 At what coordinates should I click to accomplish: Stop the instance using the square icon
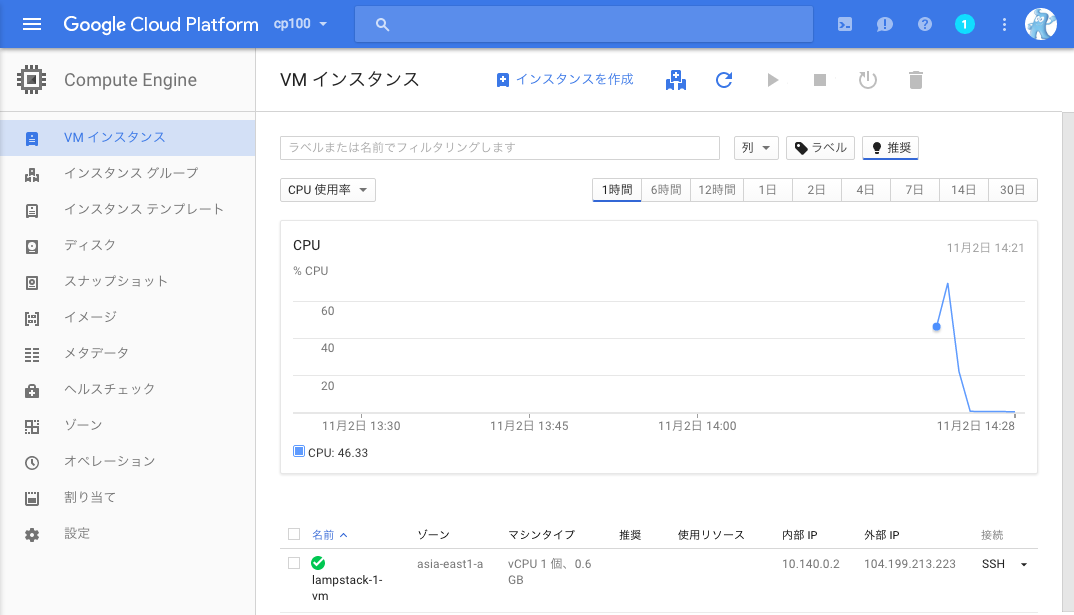[x=820, y=79]
